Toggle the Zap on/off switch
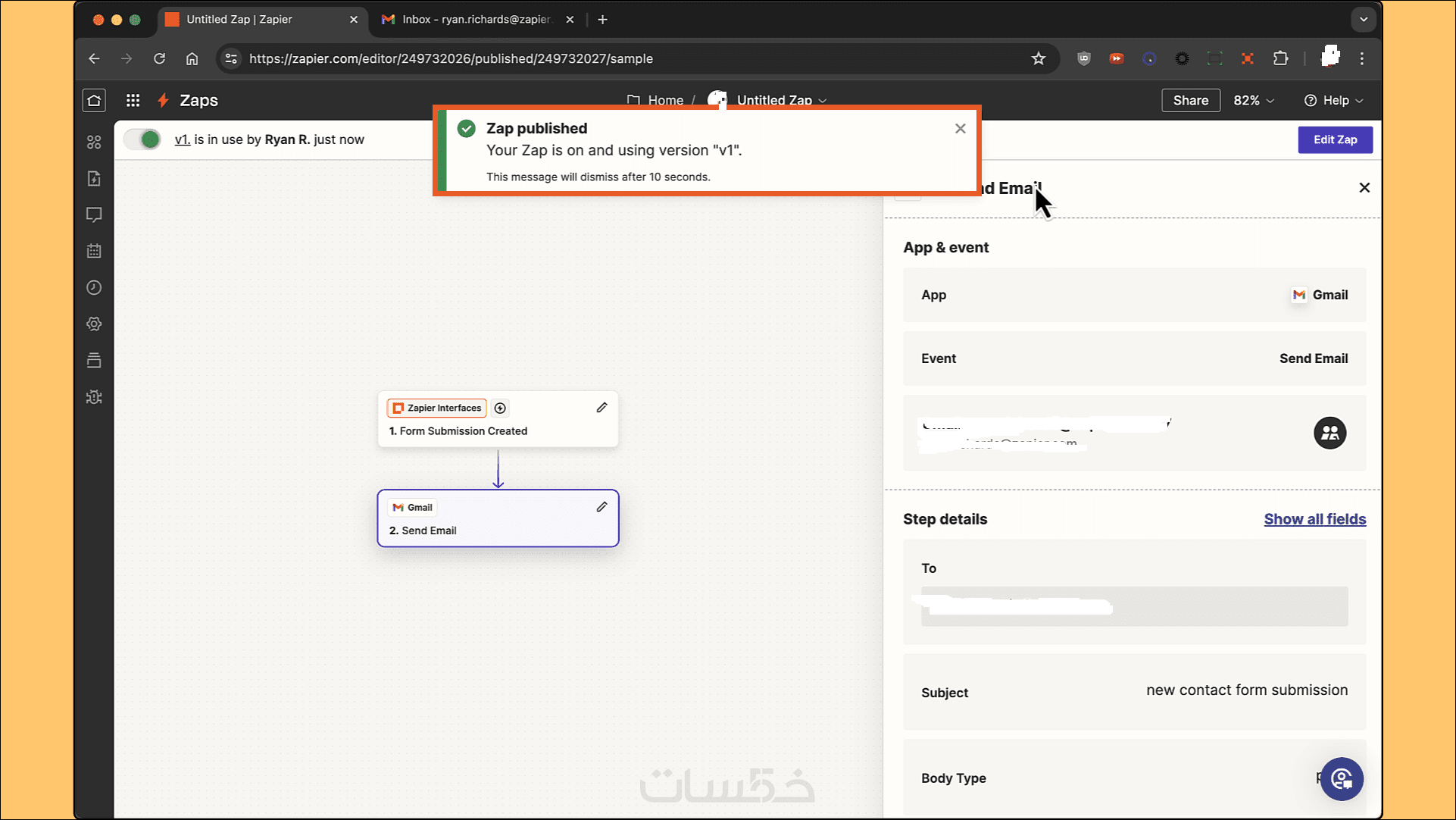The height and width of the screenshot is (820, 1456). click(x=142, y=139)
